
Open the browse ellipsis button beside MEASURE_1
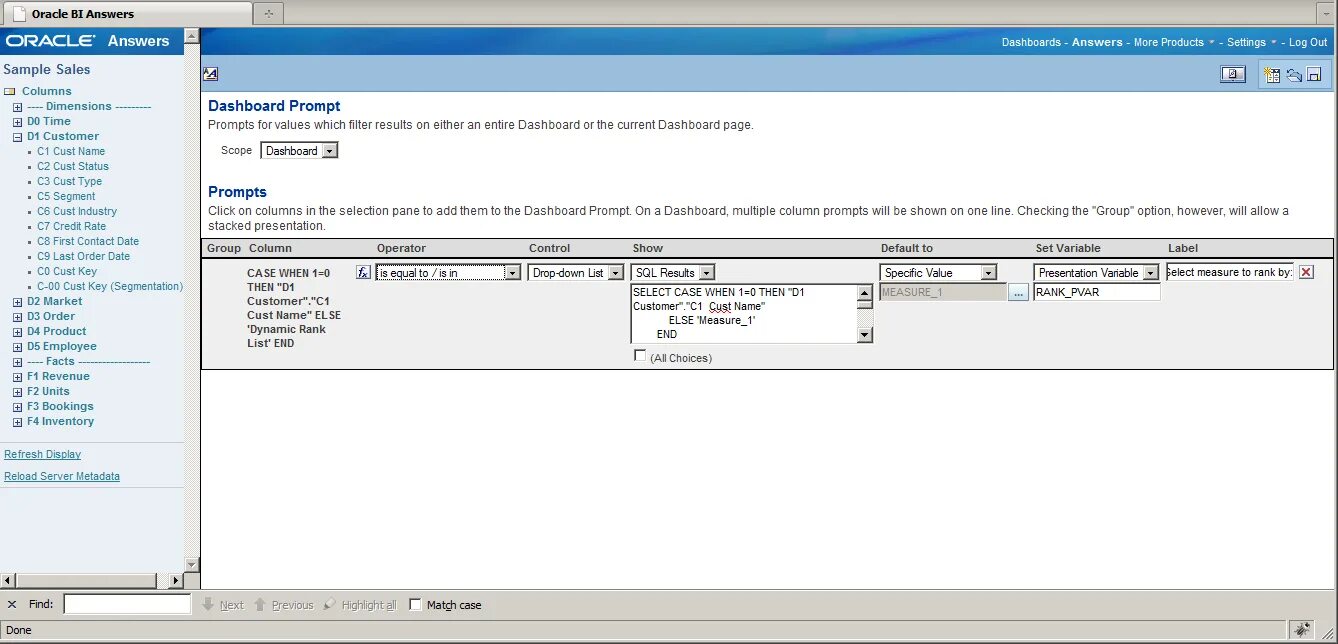pyautogui.click(x=1018, y=292)
